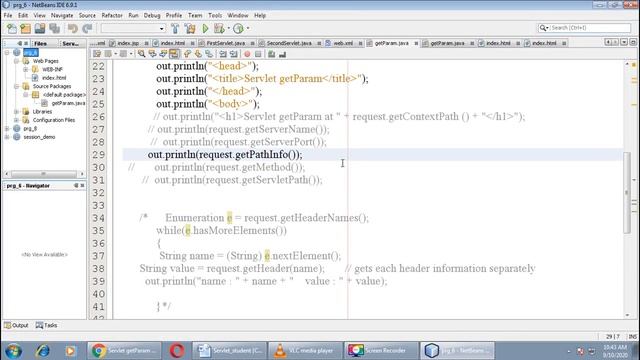Open the Tools menu
Image resolution: width=640 pixels, height=360 pixels.
(x=215, y=16)
